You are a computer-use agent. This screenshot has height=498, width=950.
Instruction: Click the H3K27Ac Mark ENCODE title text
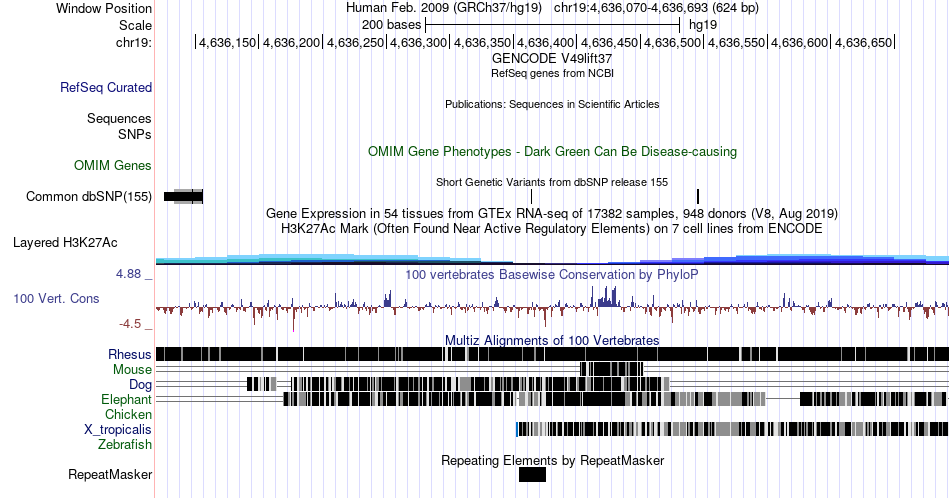tap(552, 228)
